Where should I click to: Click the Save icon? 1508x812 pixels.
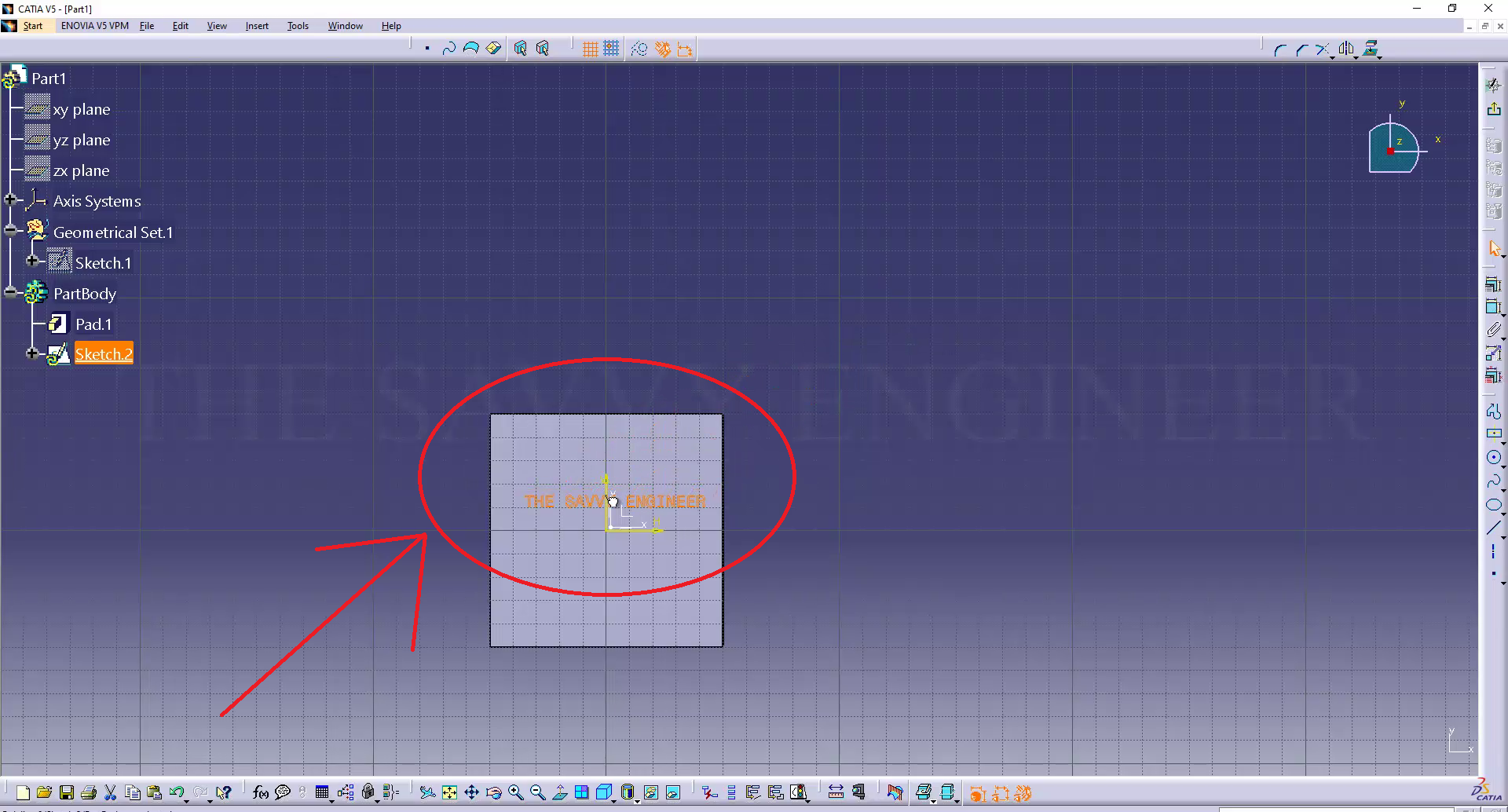coord(67,793)
